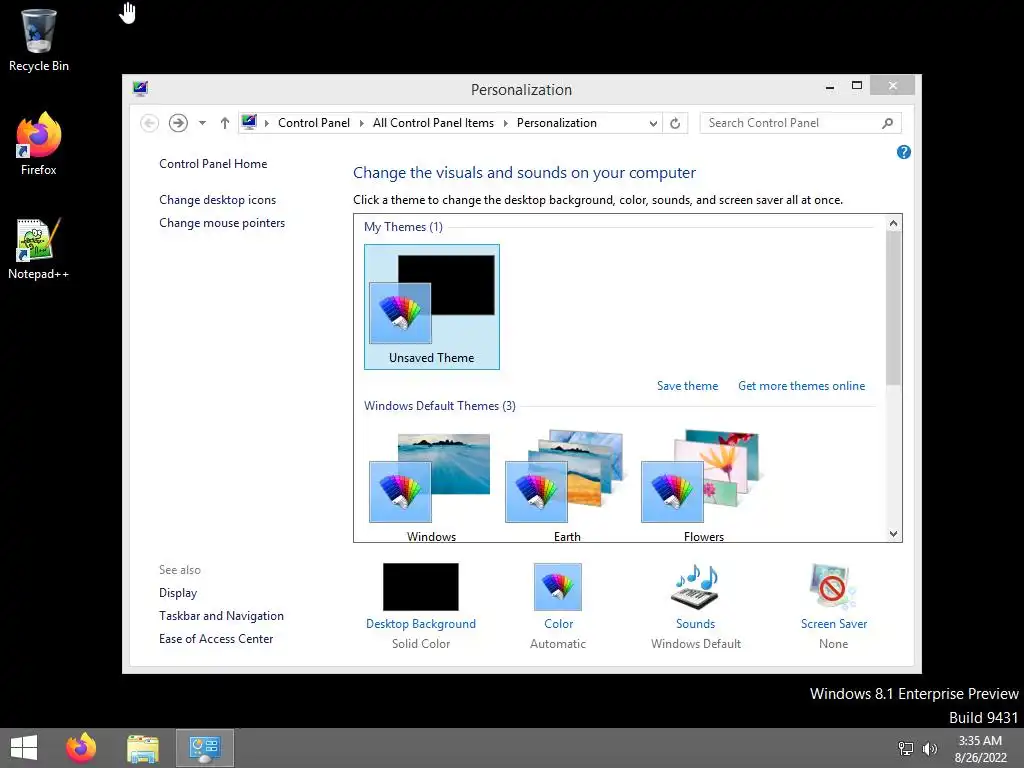Image resolution: width=1024 pixels, height=768 pixels.
Task: Apply the Windows default theme
Action: point(431,486)
